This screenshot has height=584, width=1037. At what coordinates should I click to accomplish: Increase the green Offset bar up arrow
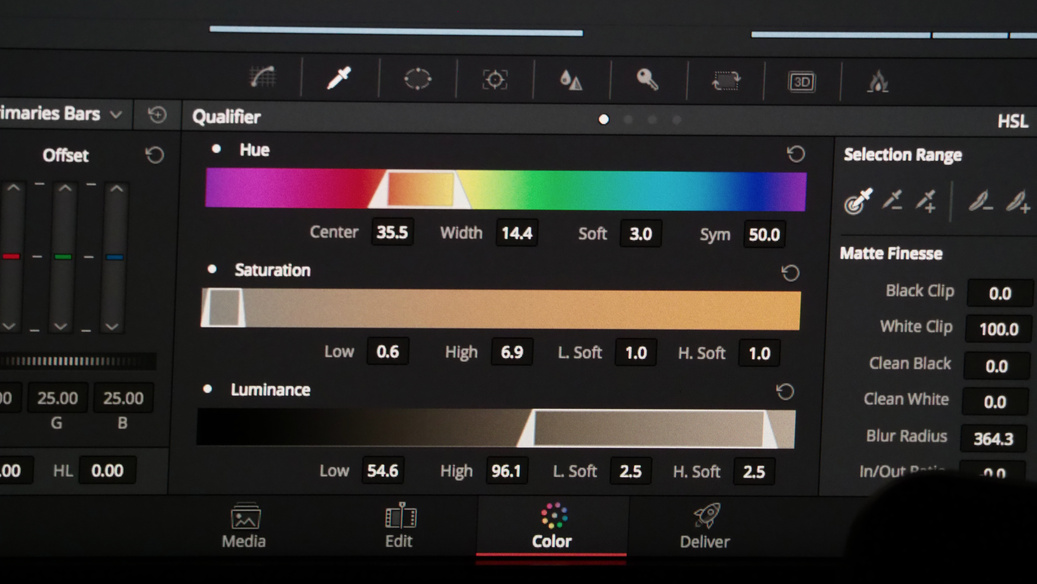[x=65, y=188]
